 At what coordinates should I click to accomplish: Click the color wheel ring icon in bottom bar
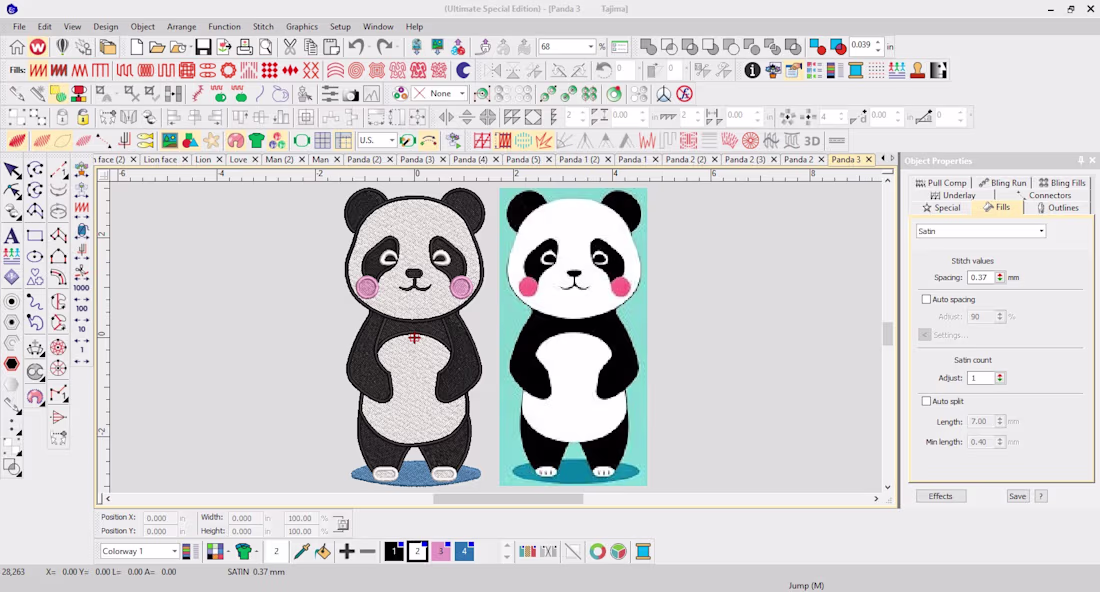[x=597, y=551]
